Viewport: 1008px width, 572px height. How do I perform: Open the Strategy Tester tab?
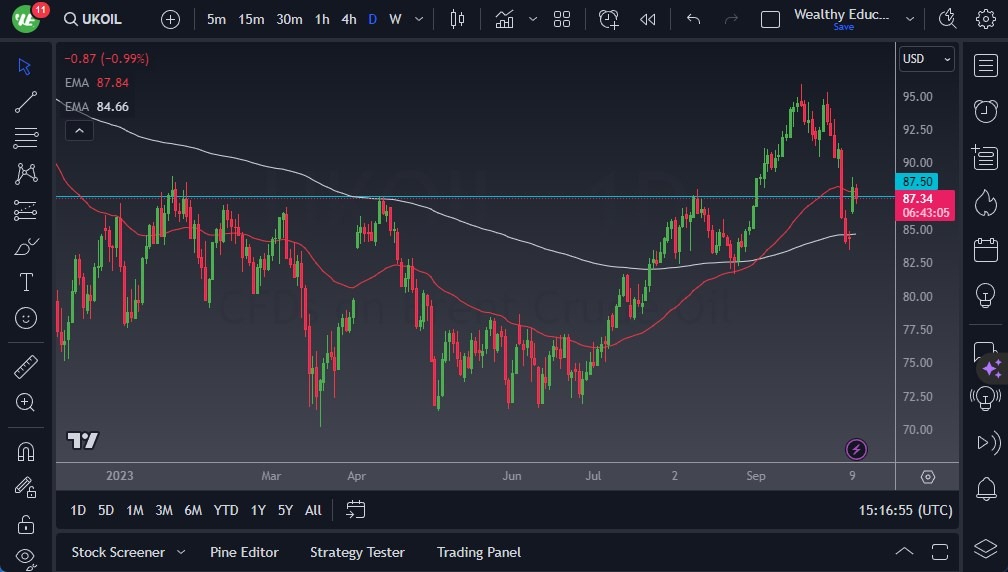point(357,552)
